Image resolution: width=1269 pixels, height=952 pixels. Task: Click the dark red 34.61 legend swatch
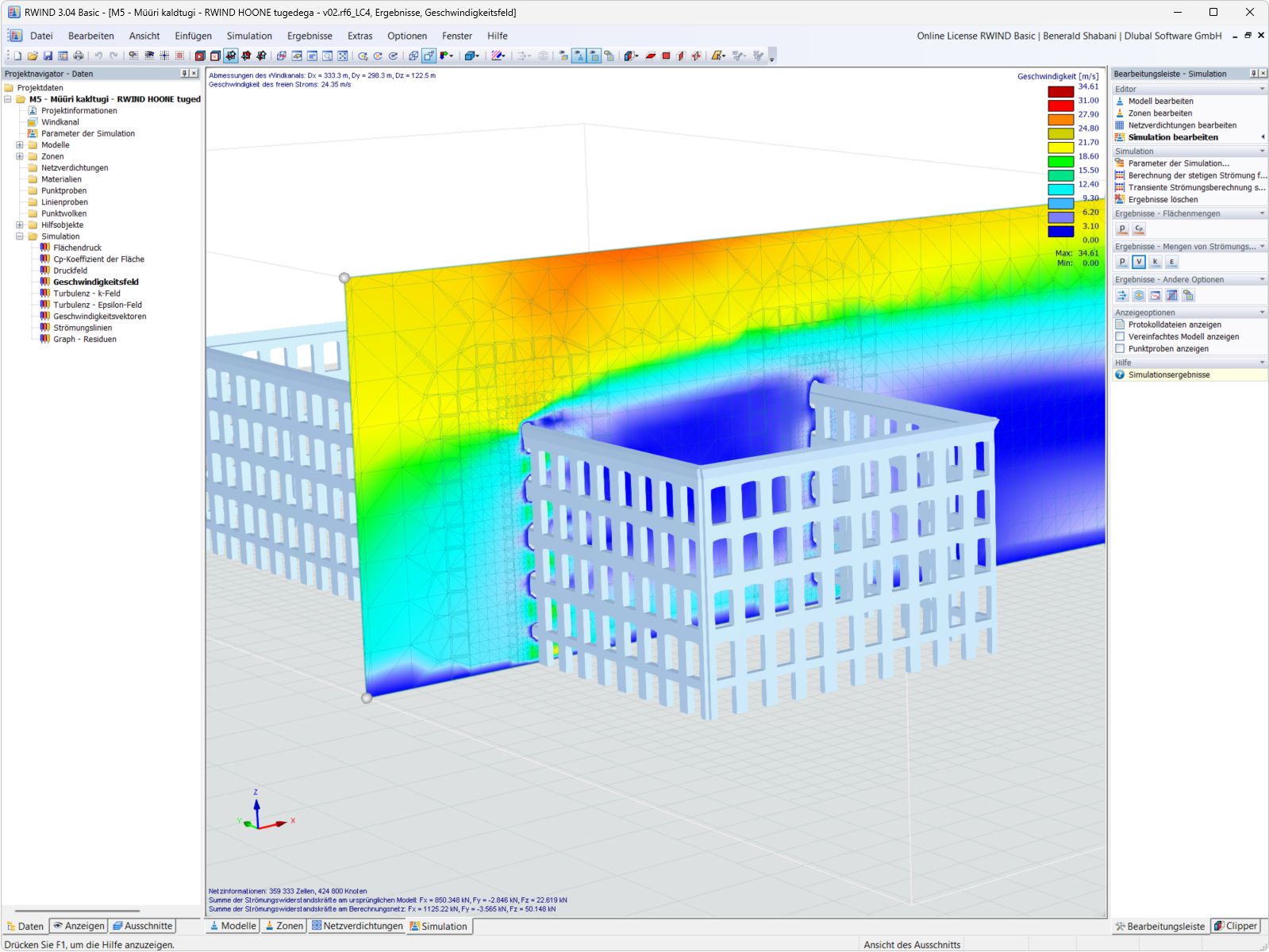pyautogui.click(x=1060, y=92)
